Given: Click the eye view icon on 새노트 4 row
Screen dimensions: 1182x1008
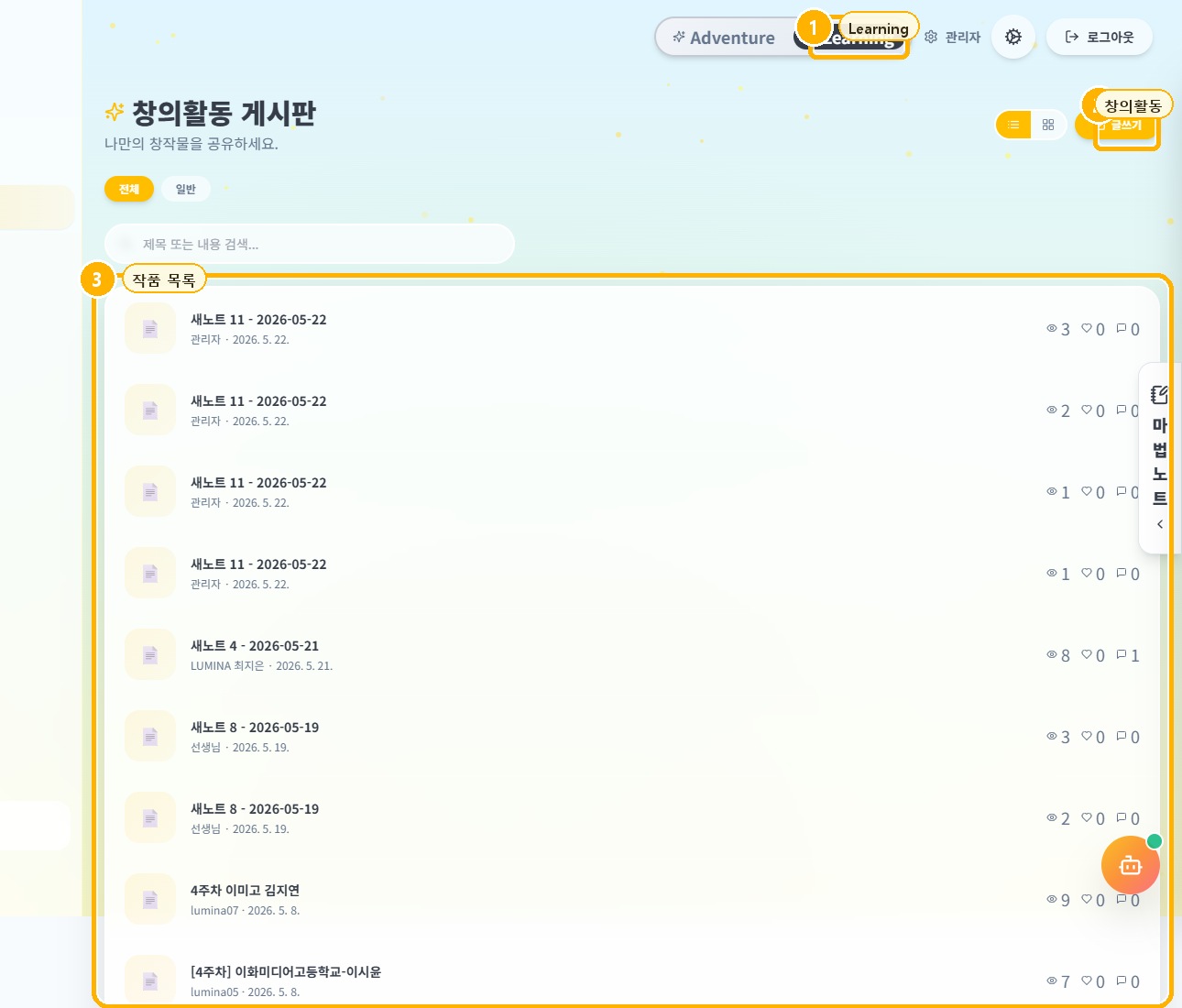Looking at the screenshot, I should point(1052,655).
